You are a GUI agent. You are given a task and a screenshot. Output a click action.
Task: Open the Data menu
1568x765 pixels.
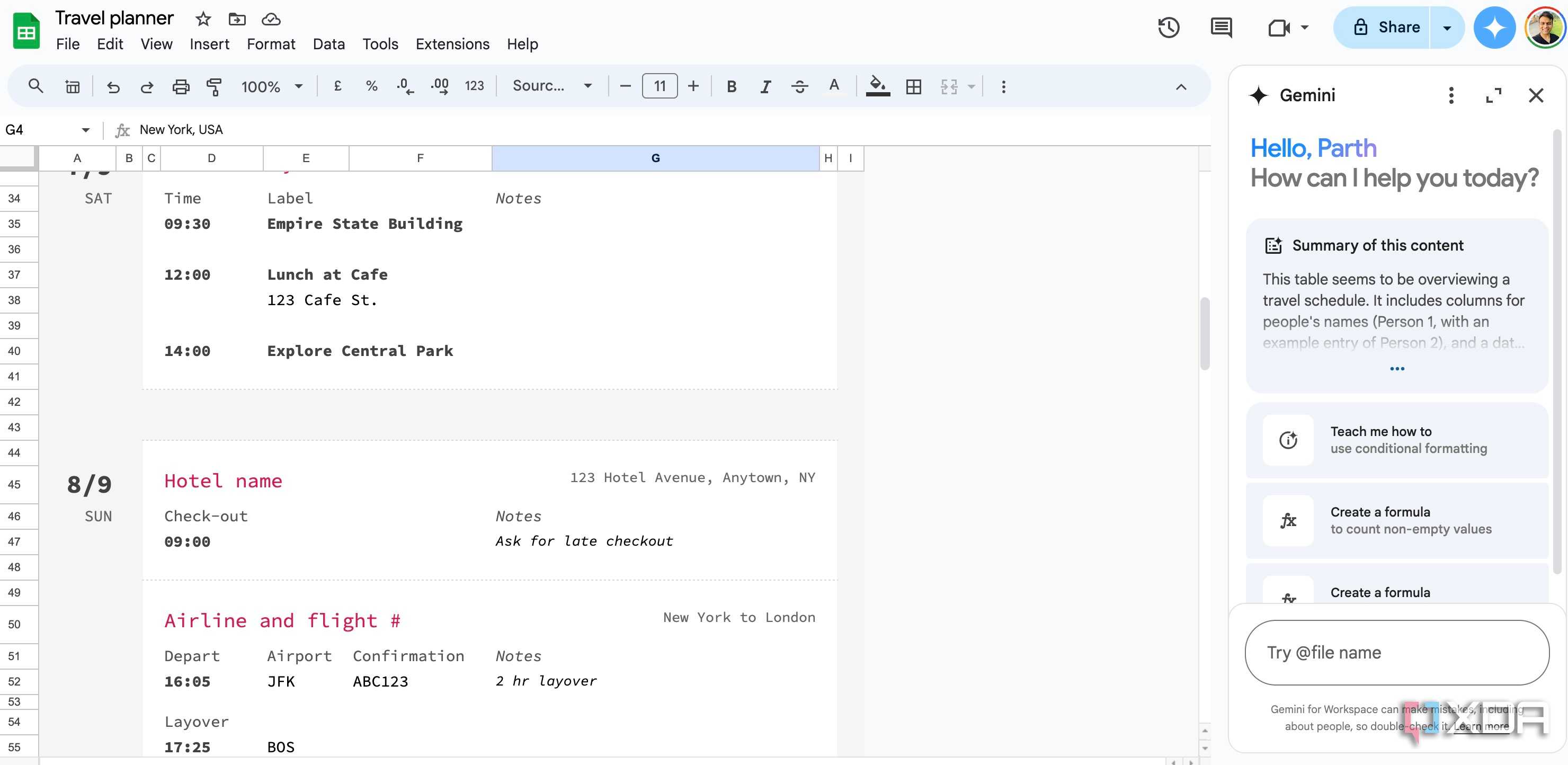328,44
